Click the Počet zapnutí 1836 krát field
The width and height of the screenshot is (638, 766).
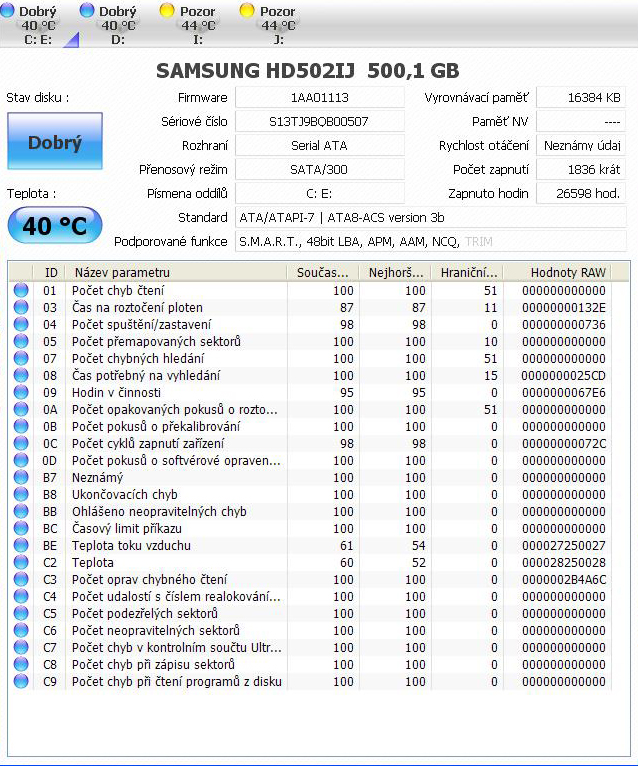click(x=581, y=170)
